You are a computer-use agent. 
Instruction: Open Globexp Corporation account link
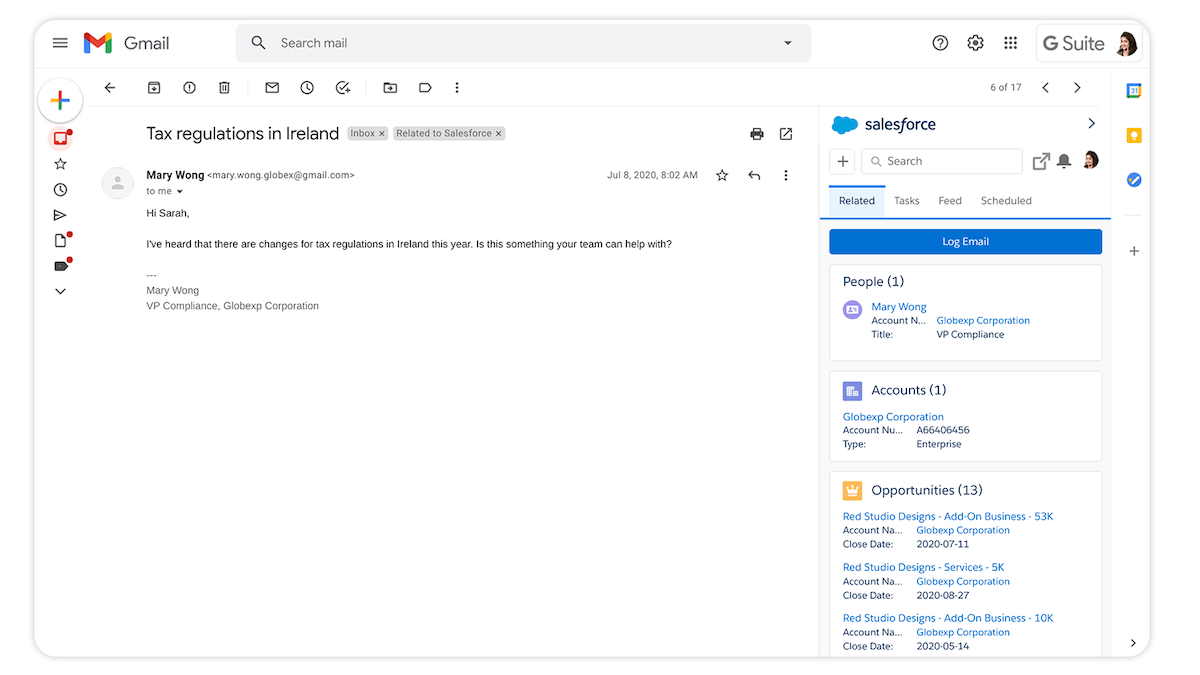[x=893, y=417]
